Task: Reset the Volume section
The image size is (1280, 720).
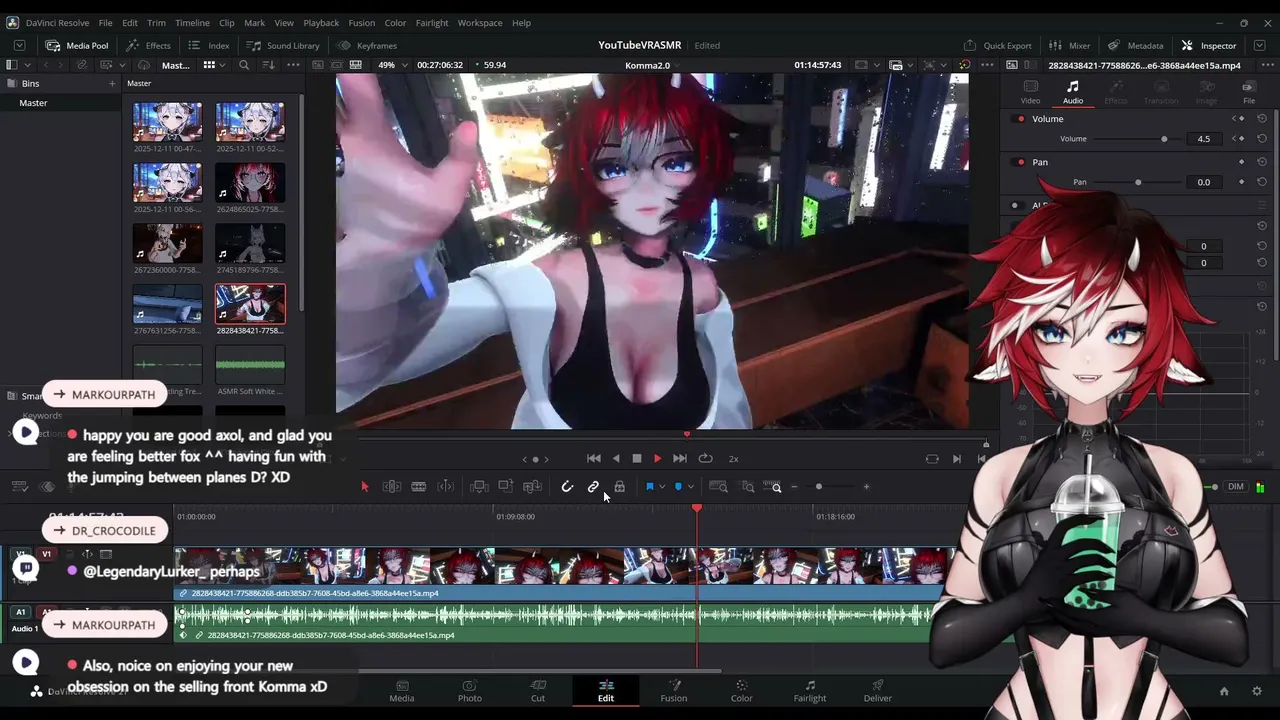Action: pyautogui.click(x=1262, y=119)
